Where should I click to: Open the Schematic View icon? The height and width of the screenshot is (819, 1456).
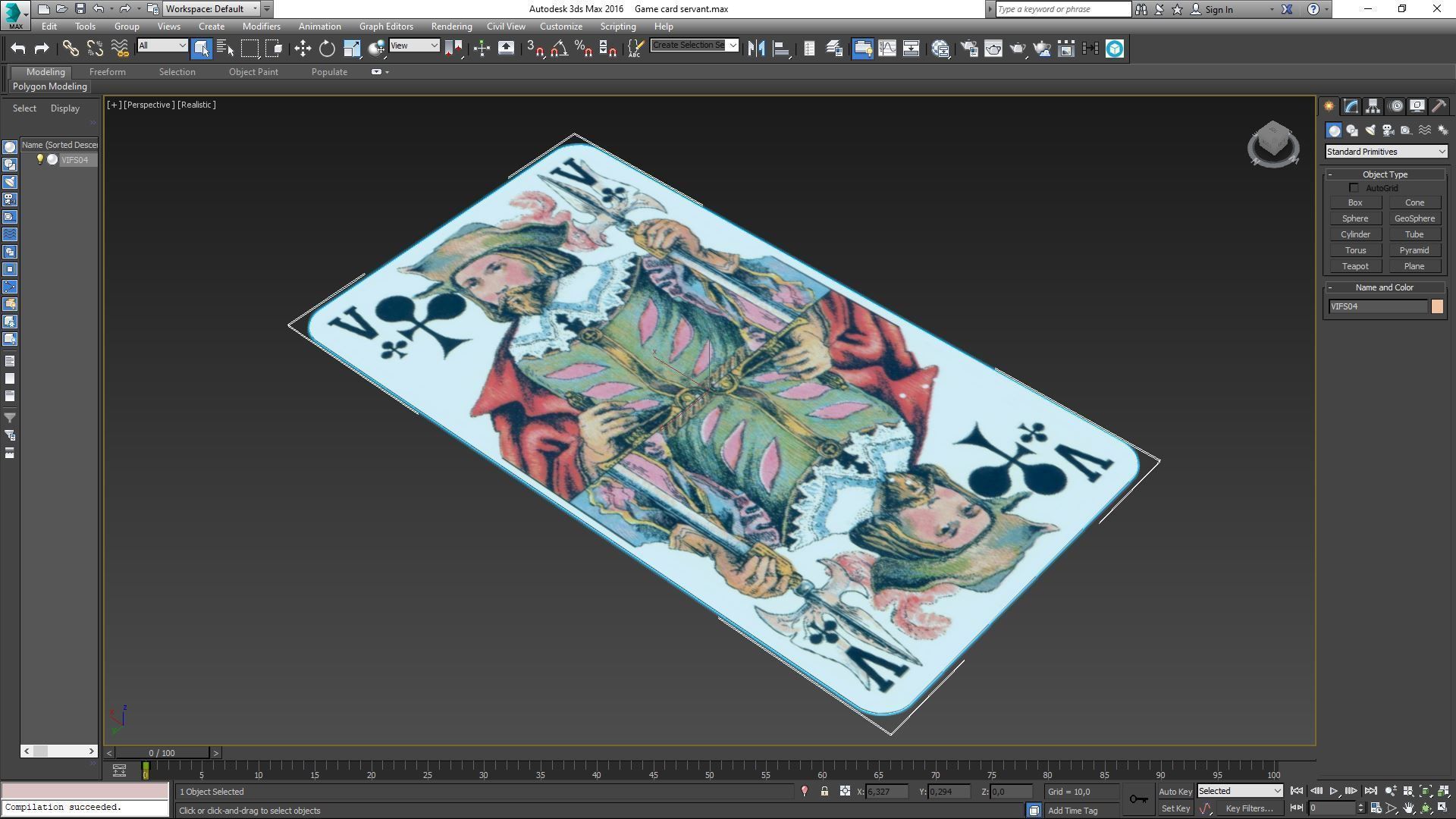pos(912,49)
